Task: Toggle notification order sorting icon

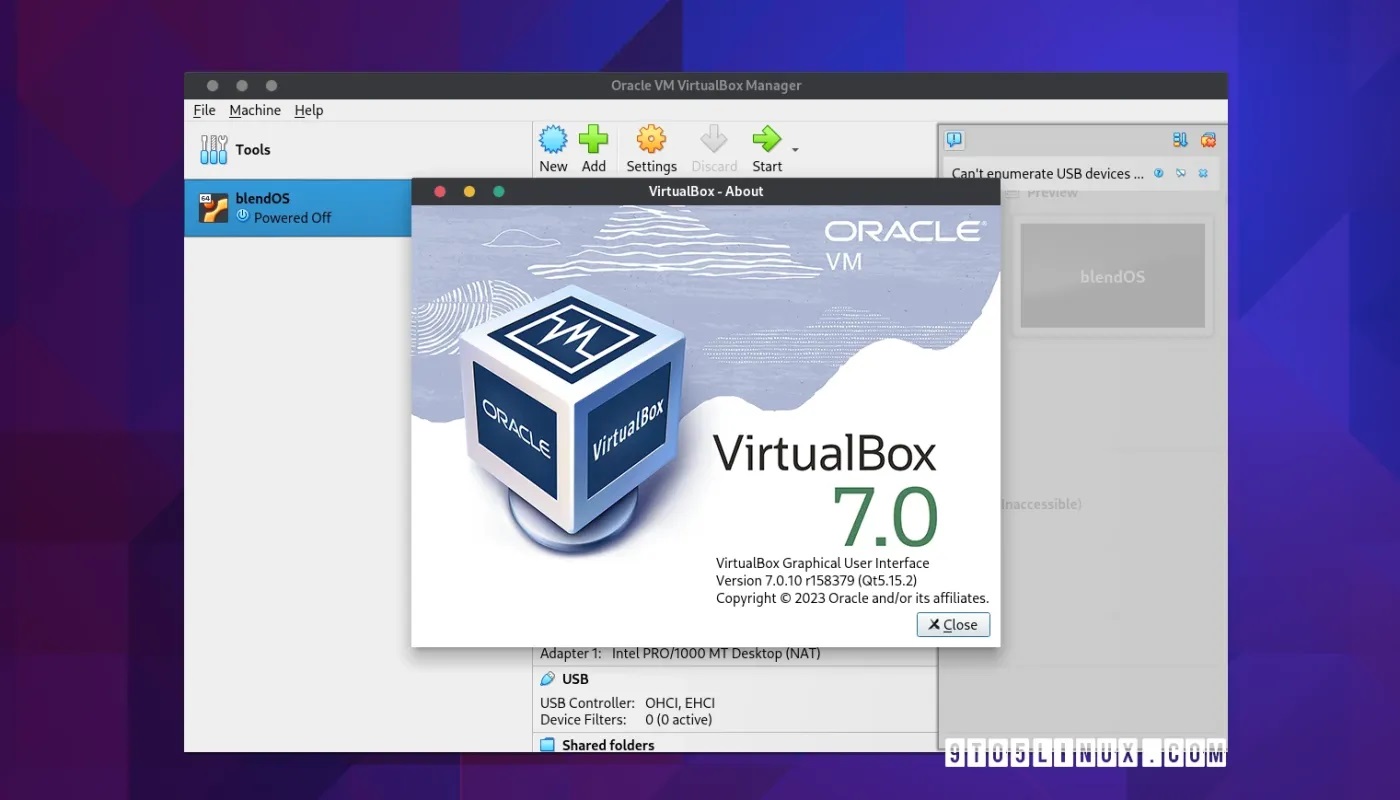Action: click(x=1180, y=140)
